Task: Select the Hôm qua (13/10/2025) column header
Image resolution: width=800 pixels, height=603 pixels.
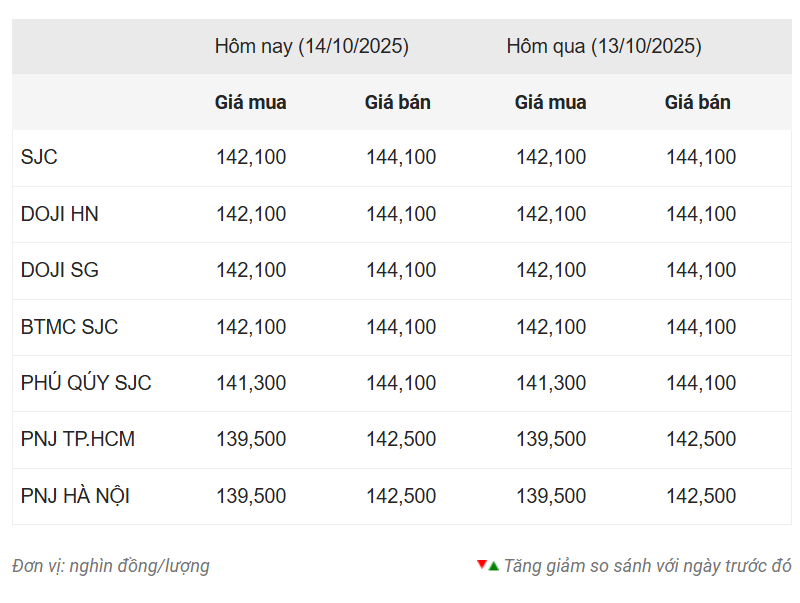Action: click(604, 46)
